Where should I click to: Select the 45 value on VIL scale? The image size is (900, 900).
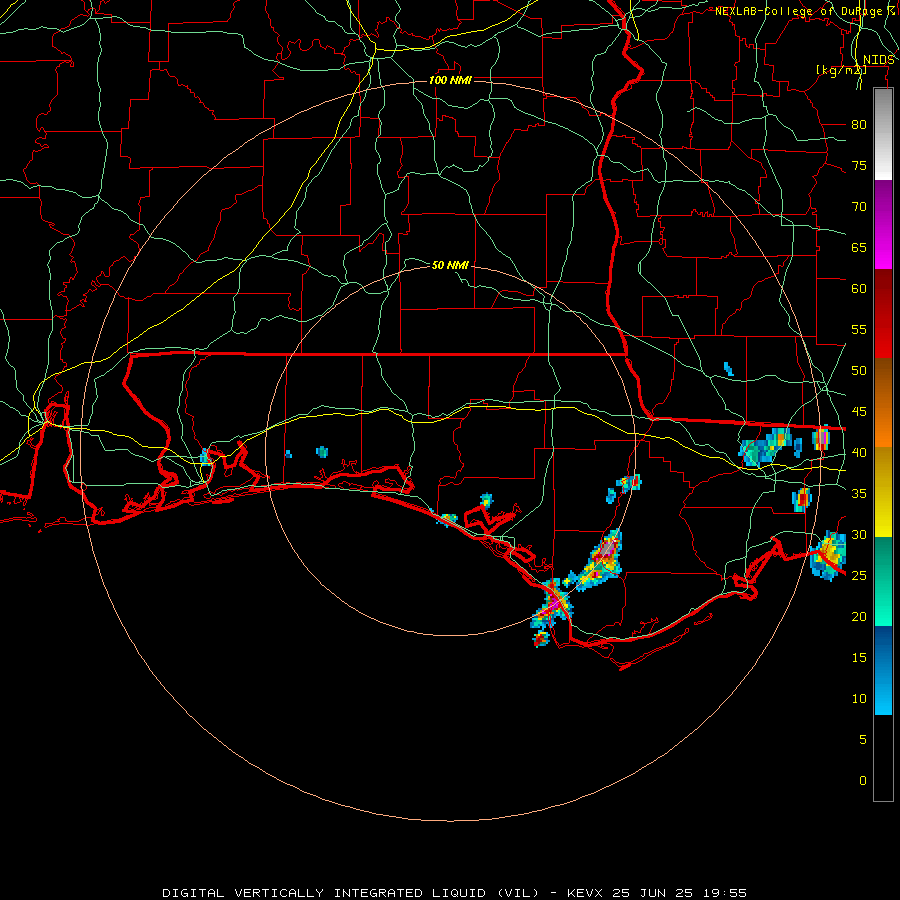(x=859, y=412)
